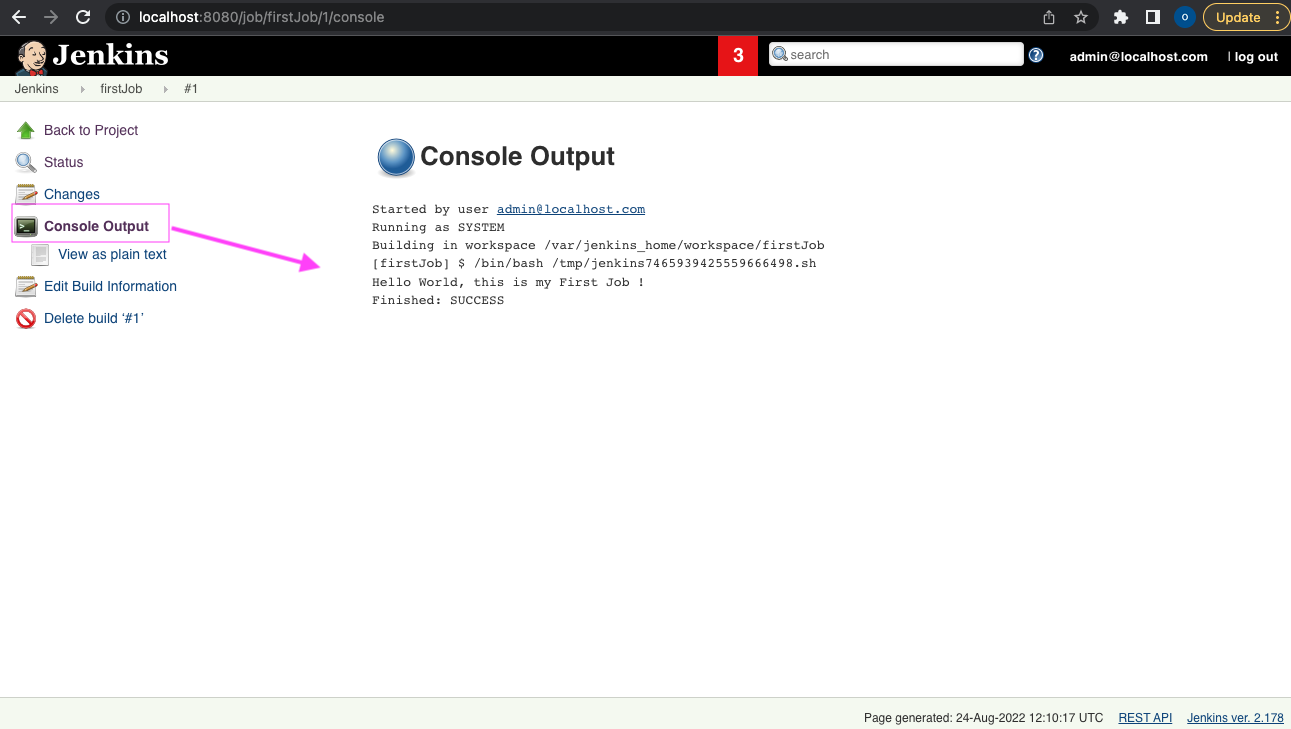This screenshot has width=1291, height=729.
Task: Click the Edit Build Information icon
Action: tap(26, 286)
